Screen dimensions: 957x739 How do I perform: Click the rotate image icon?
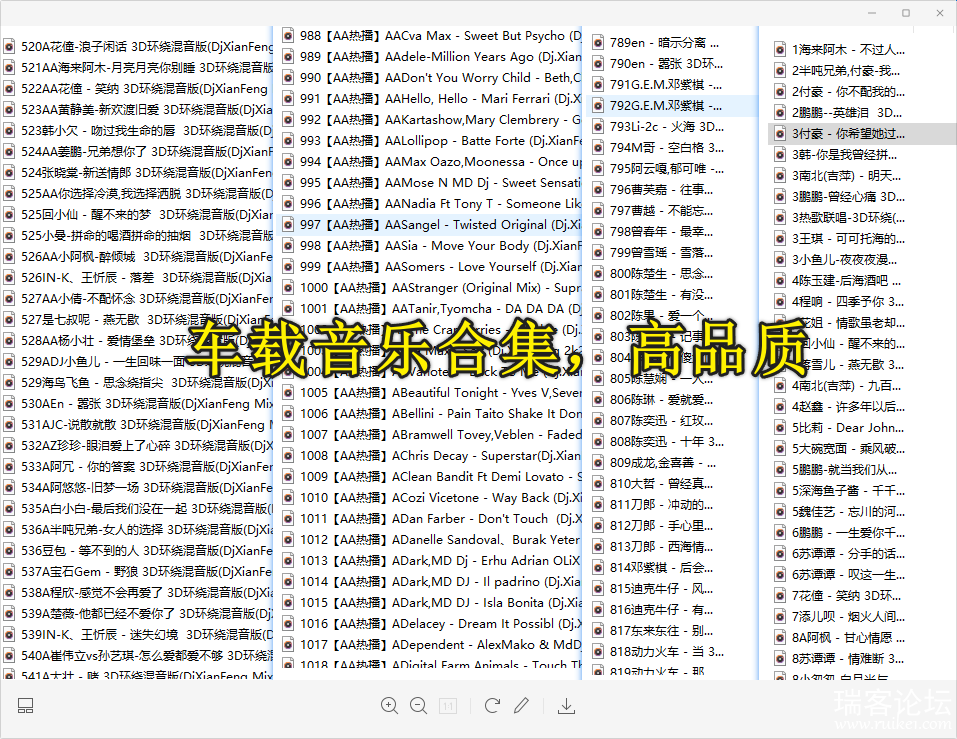click(492, 706)
